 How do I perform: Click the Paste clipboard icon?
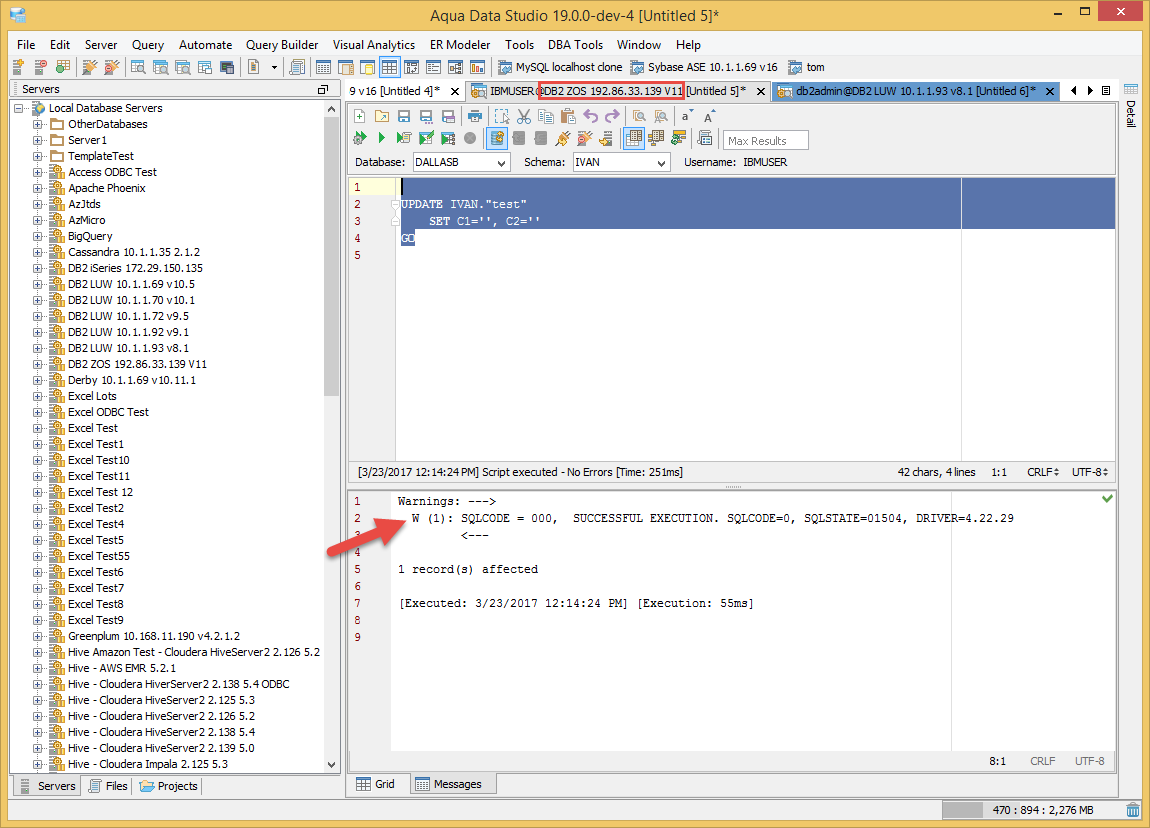tap(568, 117)
